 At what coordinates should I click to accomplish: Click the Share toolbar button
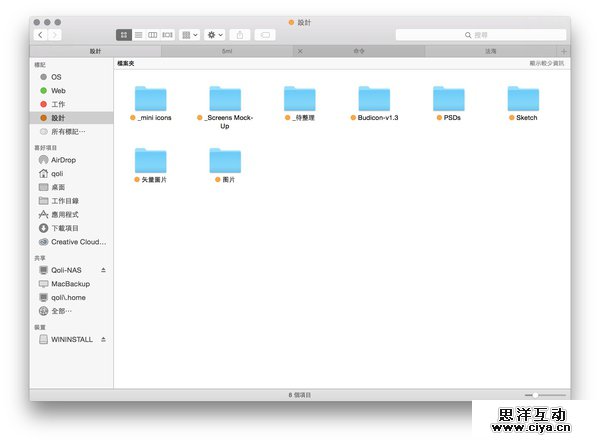tap(240, 35)
